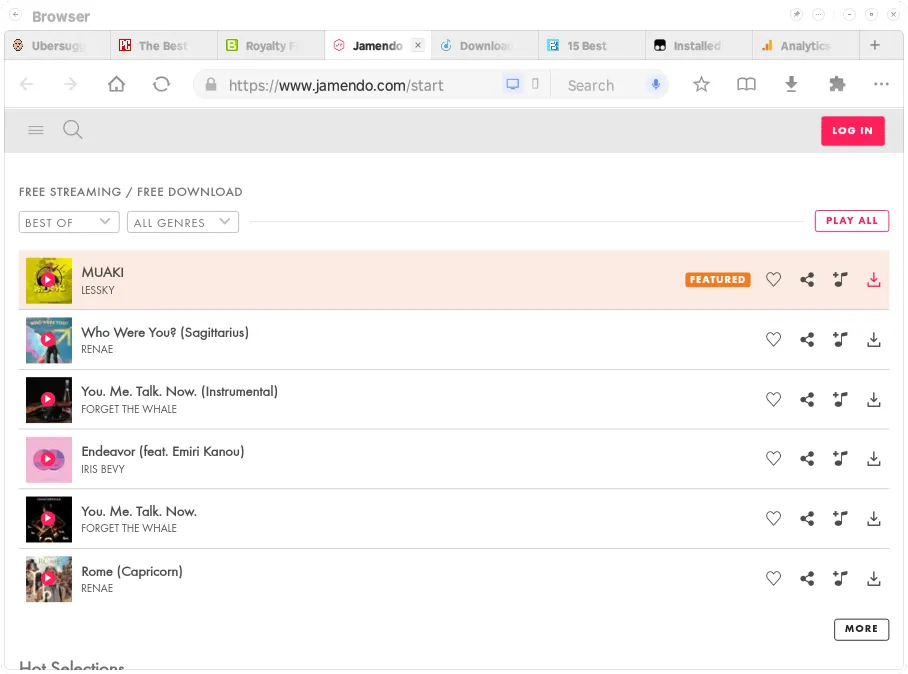
Task: Close the Jamendo tab
Action: tap(418, 45)
